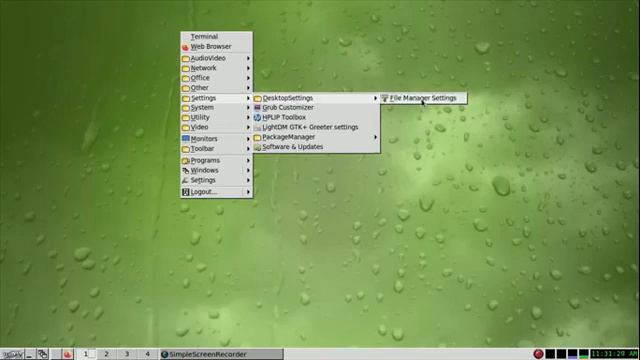Screen dimensions: 640x360
Task: Expand the AudioVideo submenu arrow
Action: pos(248,58)
